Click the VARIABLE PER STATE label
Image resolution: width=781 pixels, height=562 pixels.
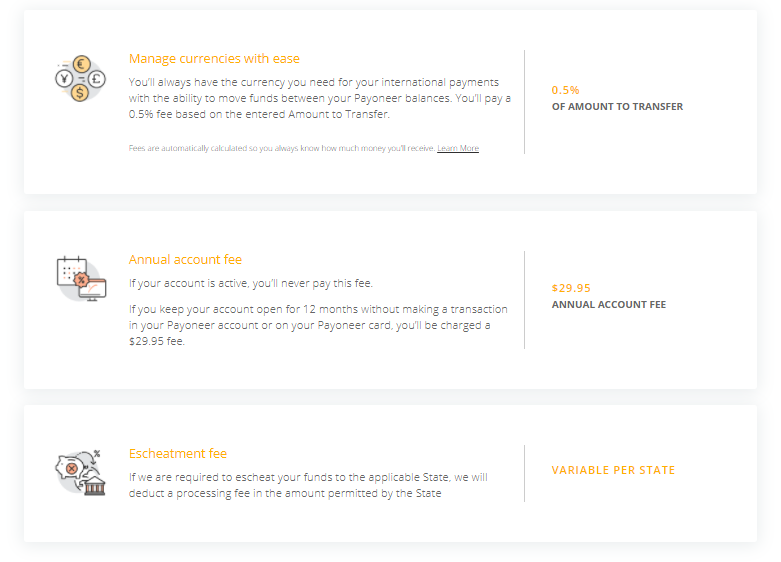point(613,470)
